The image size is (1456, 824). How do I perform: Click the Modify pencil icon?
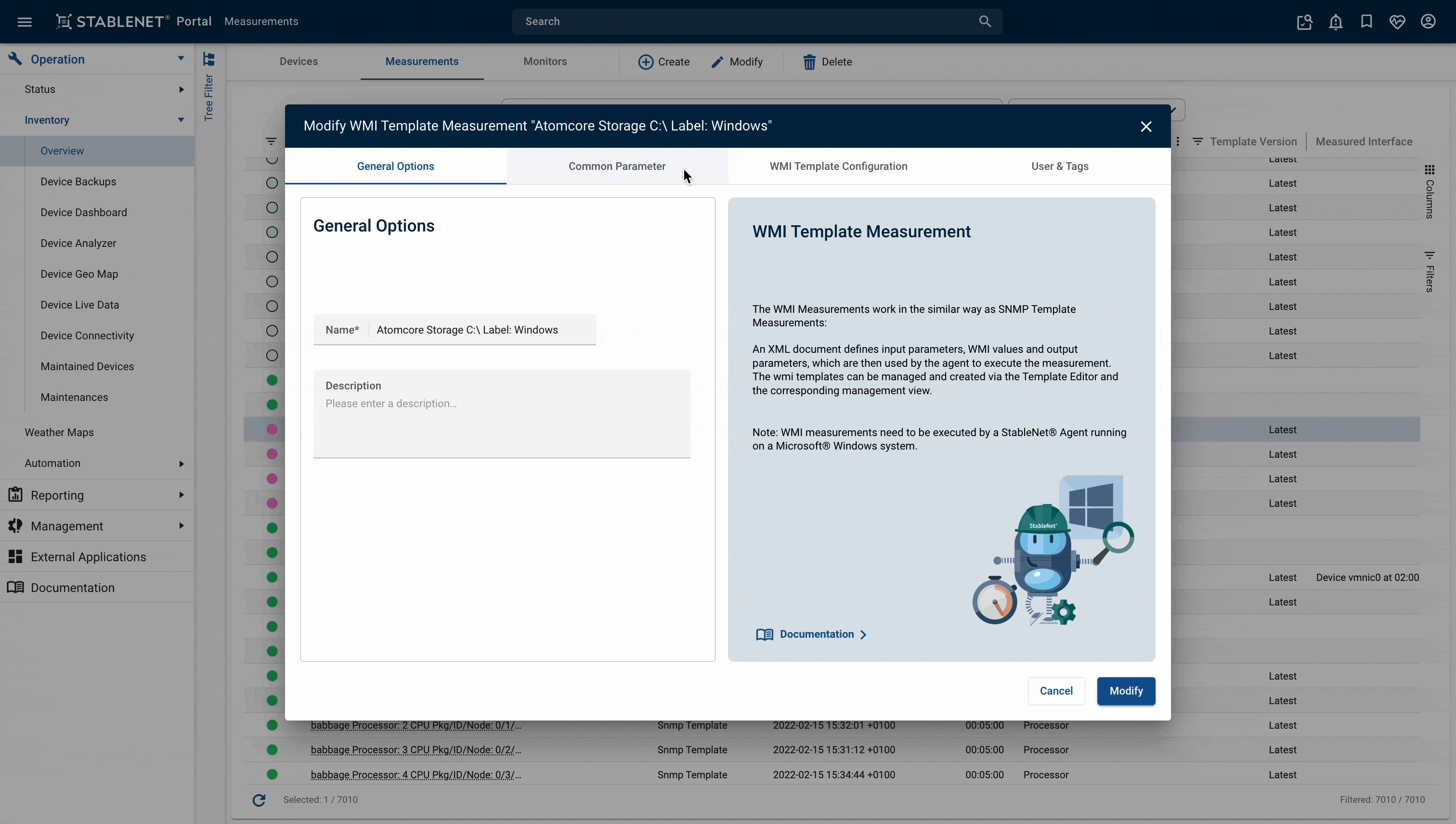pos(717,62)
